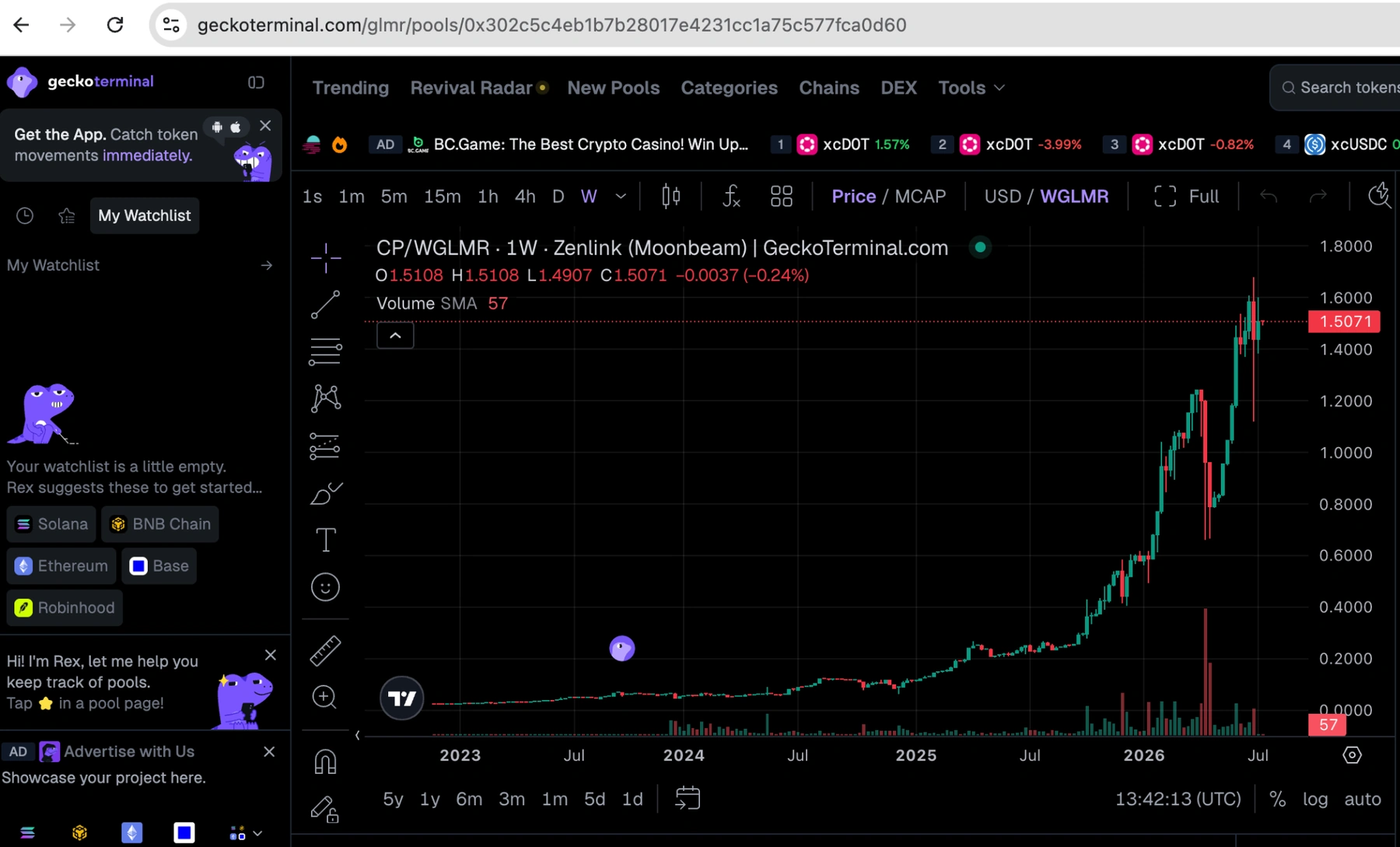Add the Robinhood chain suggestion

tap(65, 608)
